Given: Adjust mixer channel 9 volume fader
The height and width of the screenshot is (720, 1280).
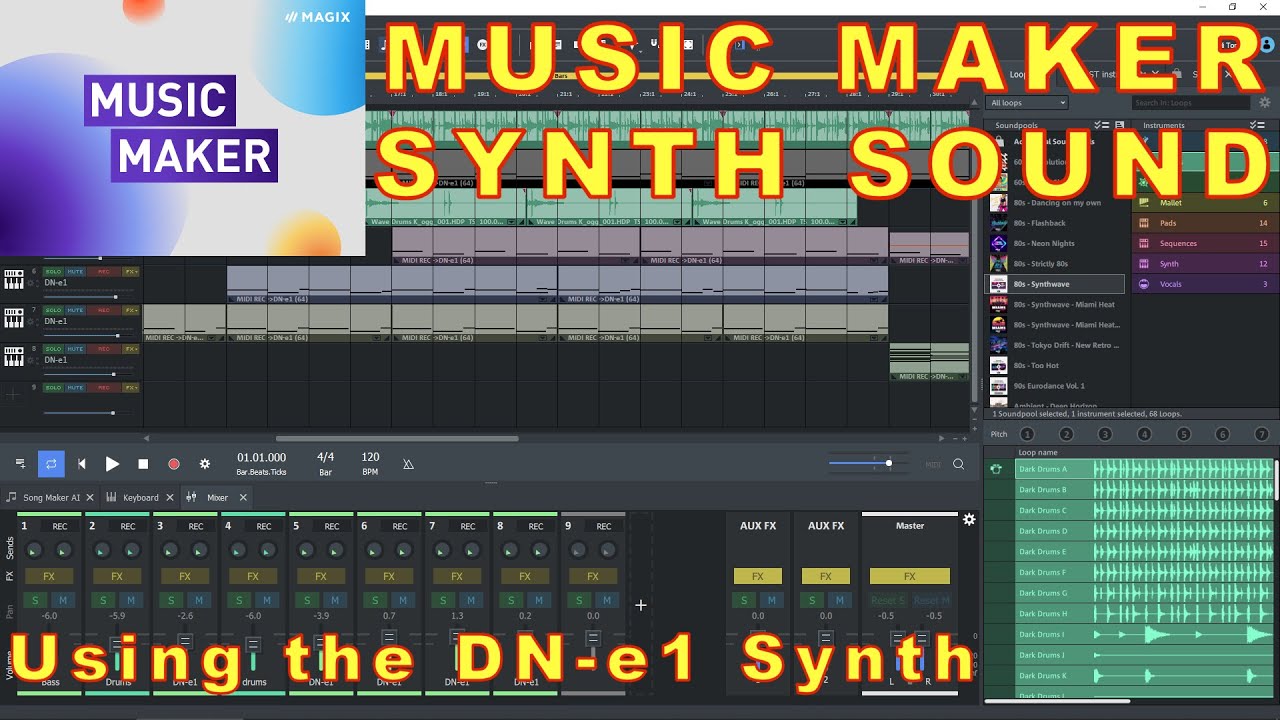Looking at the screenshot, I should pyautogui.click(x=593, y=638).
